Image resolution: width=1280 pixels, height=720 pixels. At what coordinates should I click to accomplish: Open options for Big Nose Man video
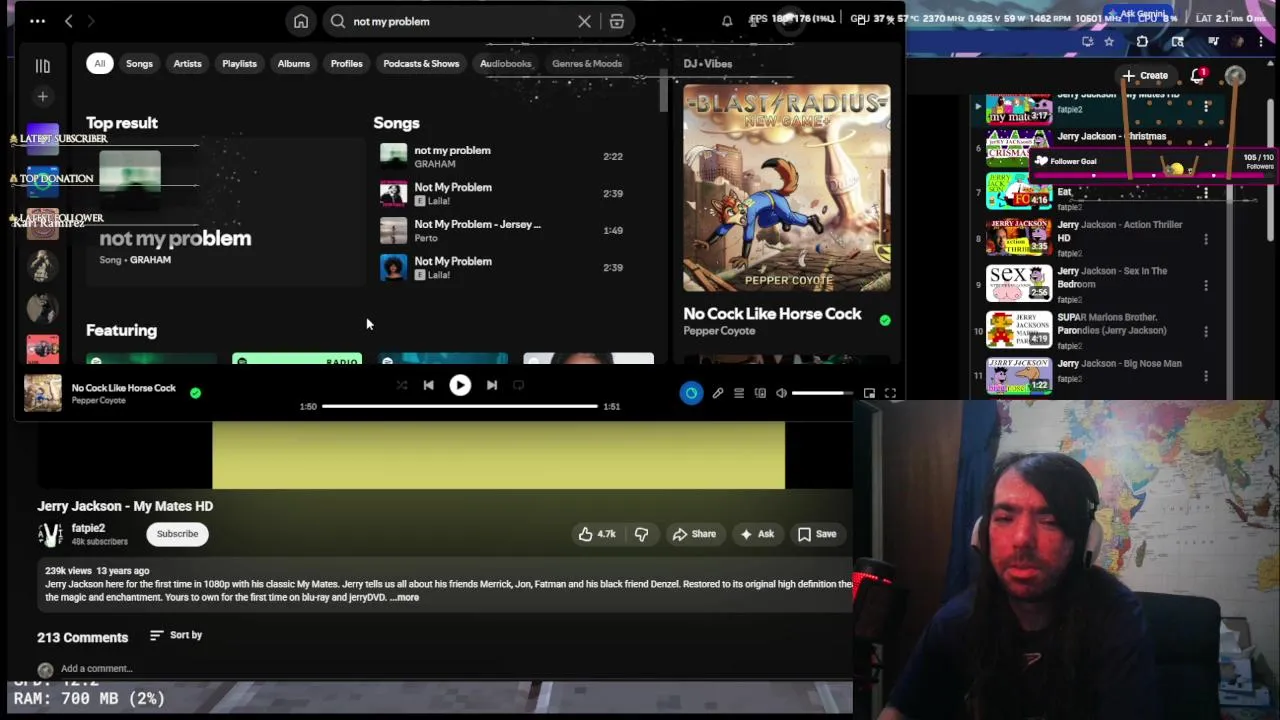point(1205,377)
